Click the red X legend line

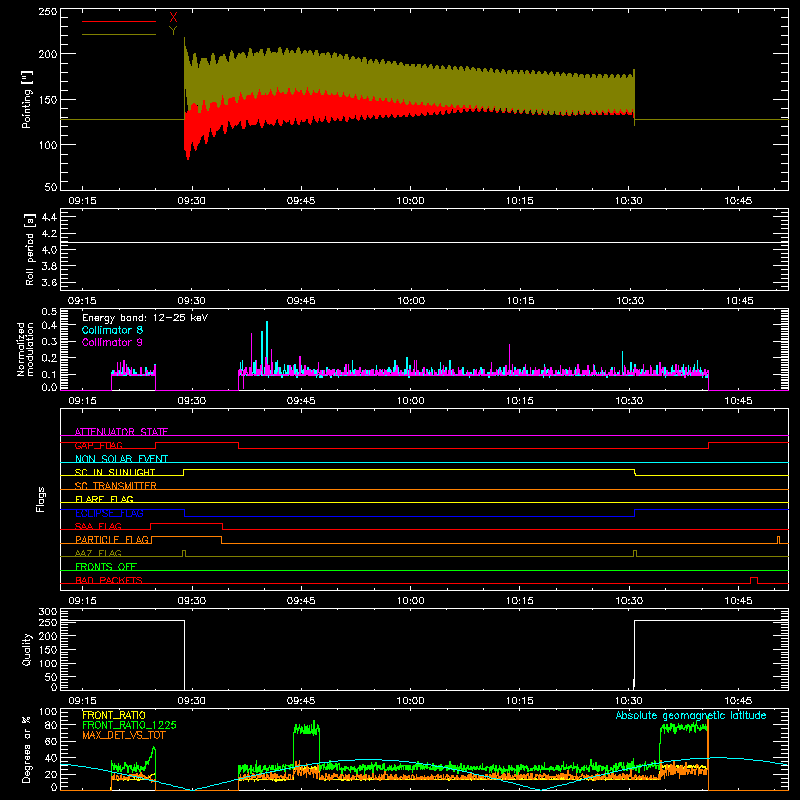pos(119,21)
